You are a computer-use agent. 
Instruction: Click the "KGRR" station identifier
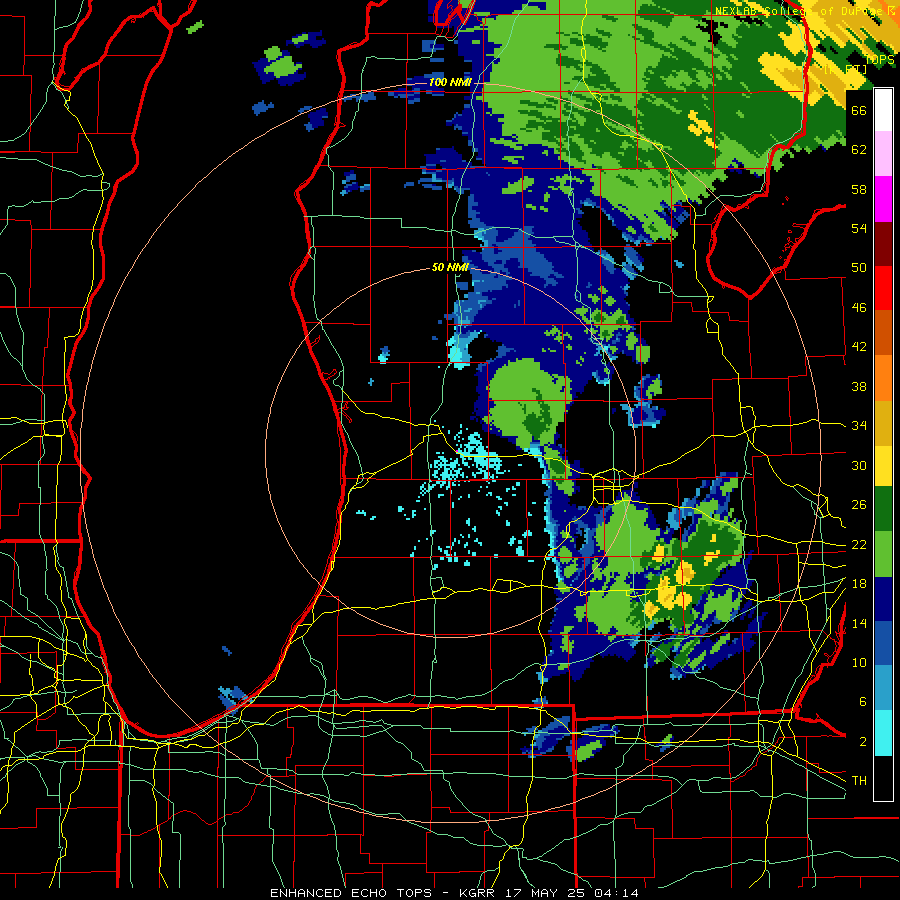coord(479,893)
